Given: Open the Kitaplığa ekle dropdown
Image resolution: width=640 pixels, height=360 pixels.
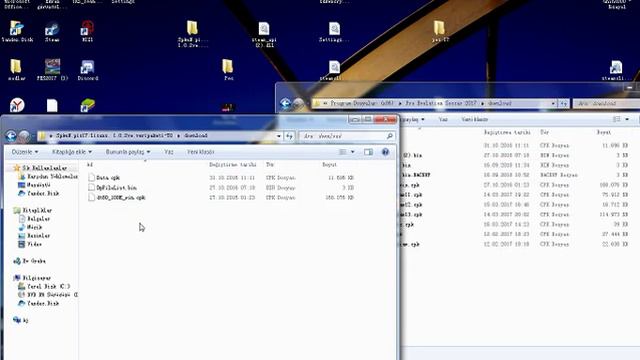Looking at the screenshot, I should (72, 152).
